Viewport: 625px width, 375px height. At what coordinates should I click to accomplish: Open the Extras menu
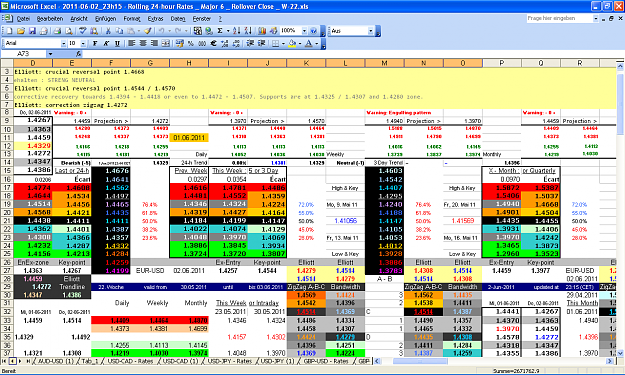(155, 19)
